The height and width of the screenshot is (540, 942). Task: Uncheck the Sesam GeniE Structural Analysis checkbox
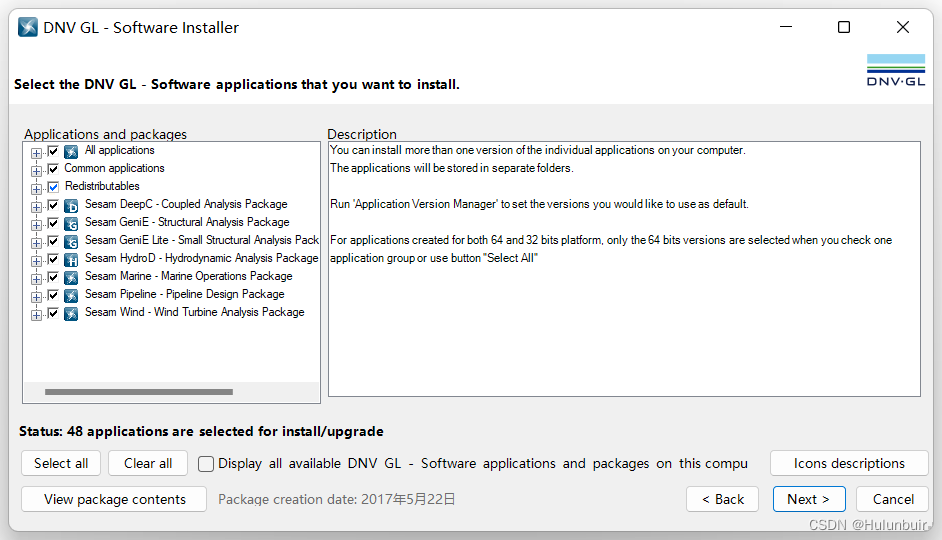[53, 223]
